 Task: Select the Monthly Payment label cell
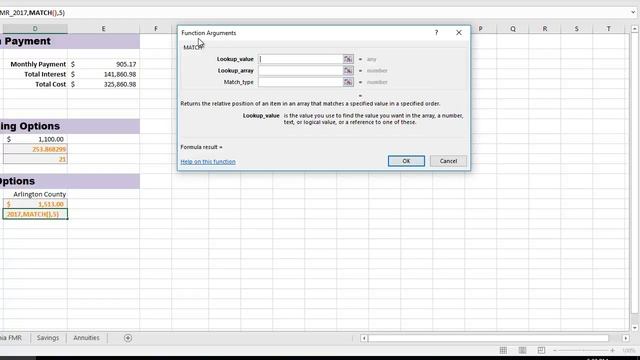pyautogui.click(x=35, y=64)
